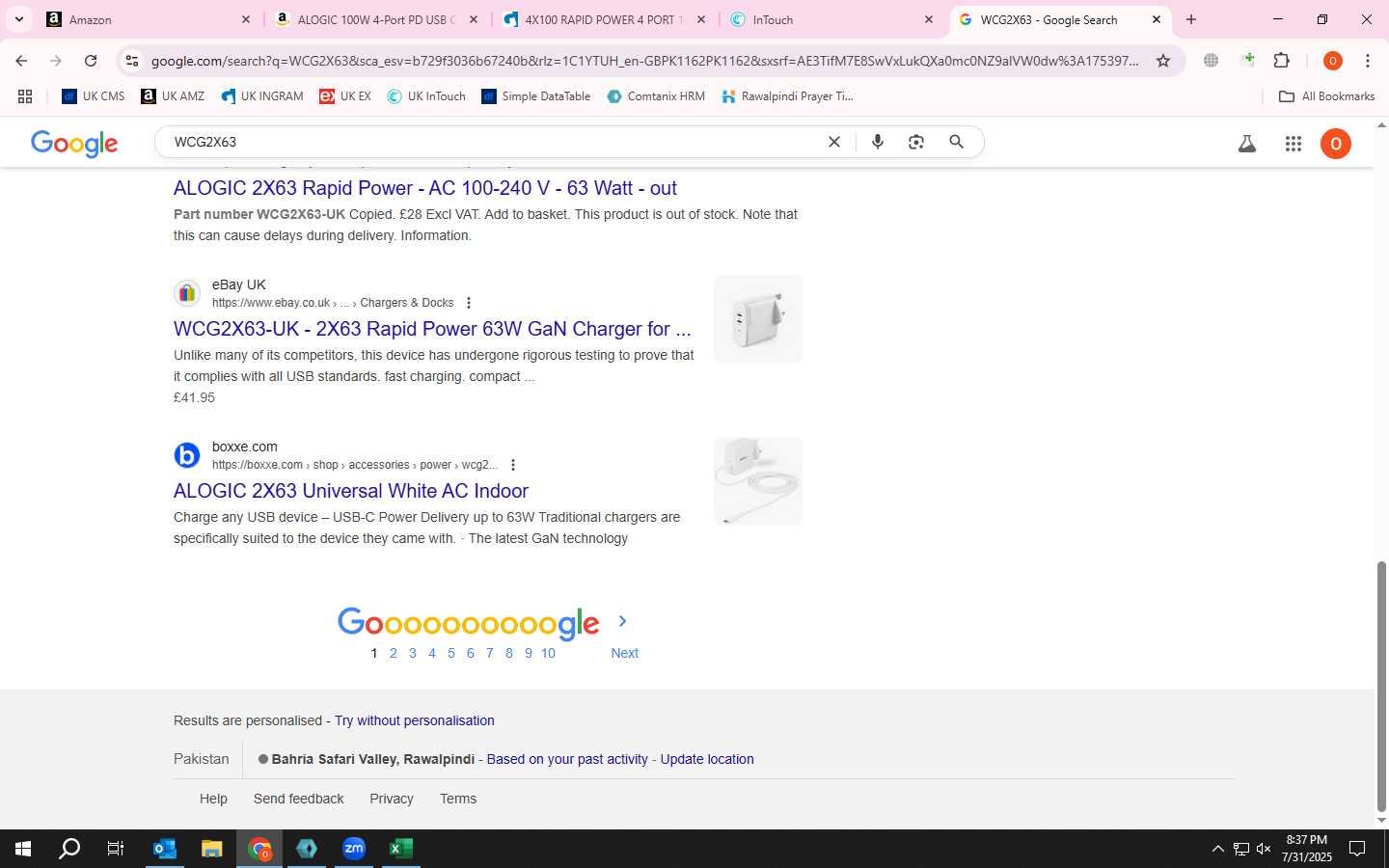Open Google apps grid
Image resolution: width=1389 pixels, height=868 pixels.
coord(1294,144)
